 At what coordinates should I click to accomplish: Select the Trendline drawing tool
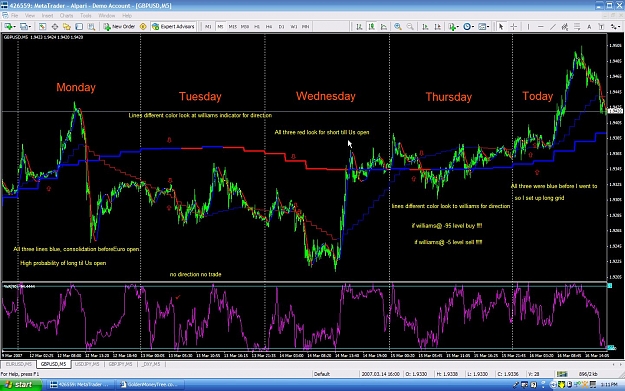click(x=553, y=26)
